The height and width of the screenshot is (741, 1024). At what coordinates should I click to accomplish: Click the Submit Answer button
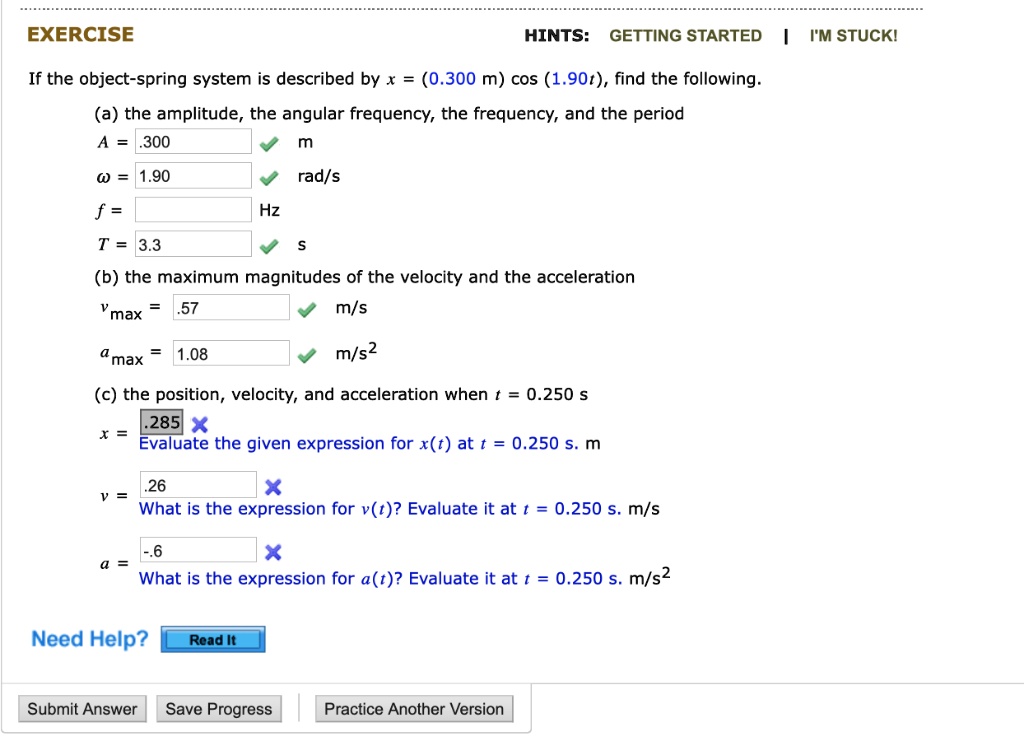coord(81,708)
